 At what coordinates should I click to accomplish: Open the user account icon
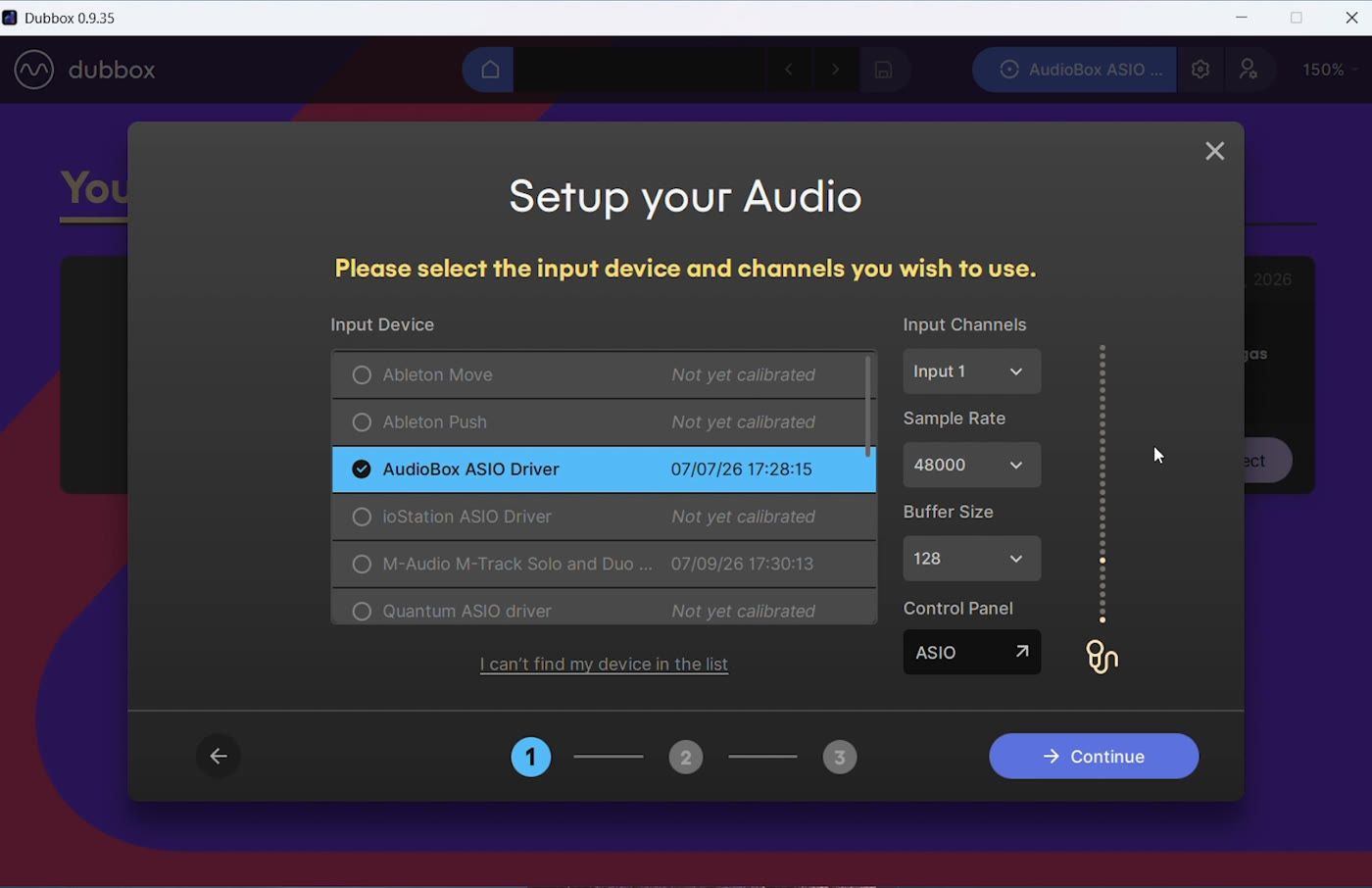1249,70
